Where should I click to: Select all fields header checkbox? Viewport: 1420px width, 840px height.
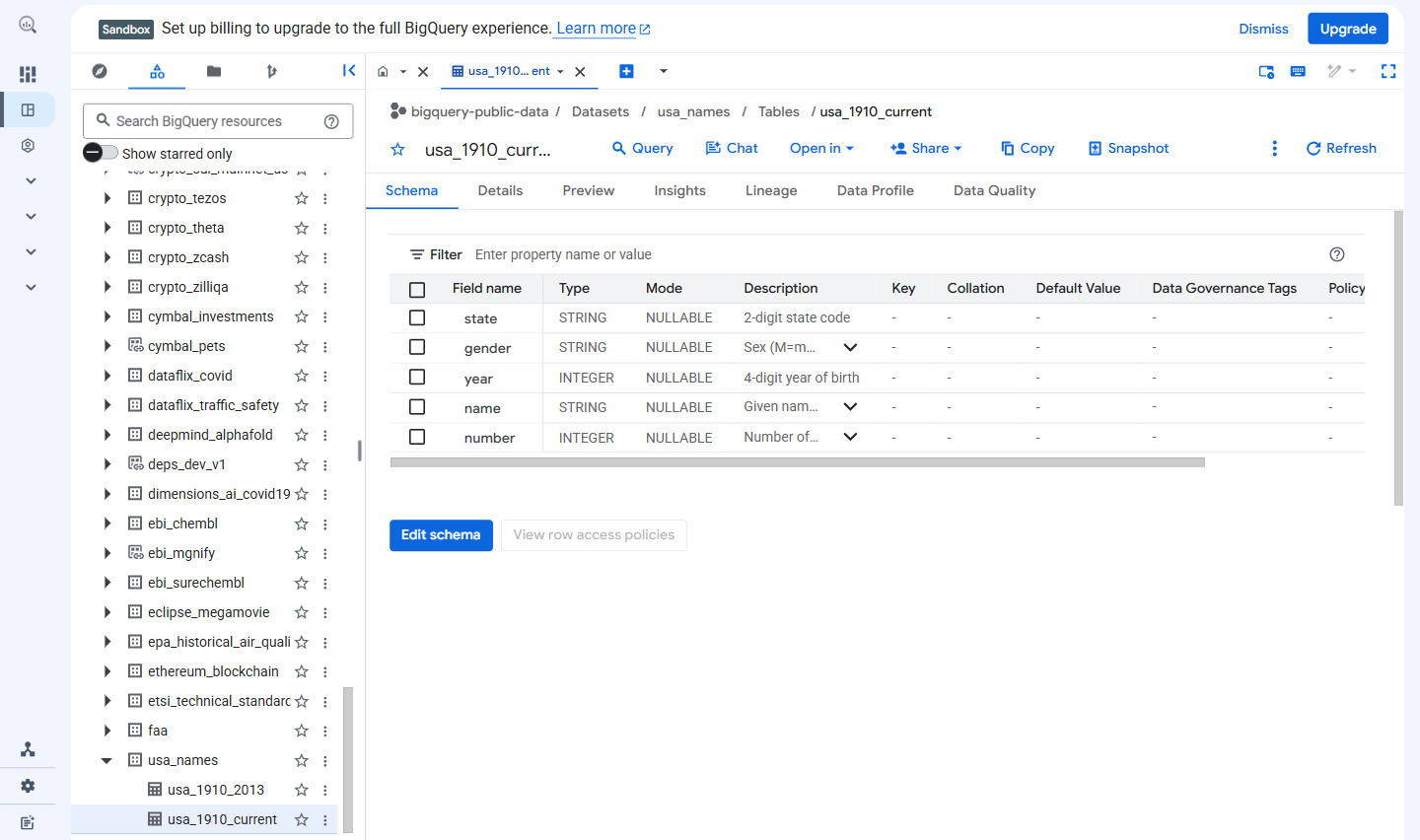(x=417, y=289)
